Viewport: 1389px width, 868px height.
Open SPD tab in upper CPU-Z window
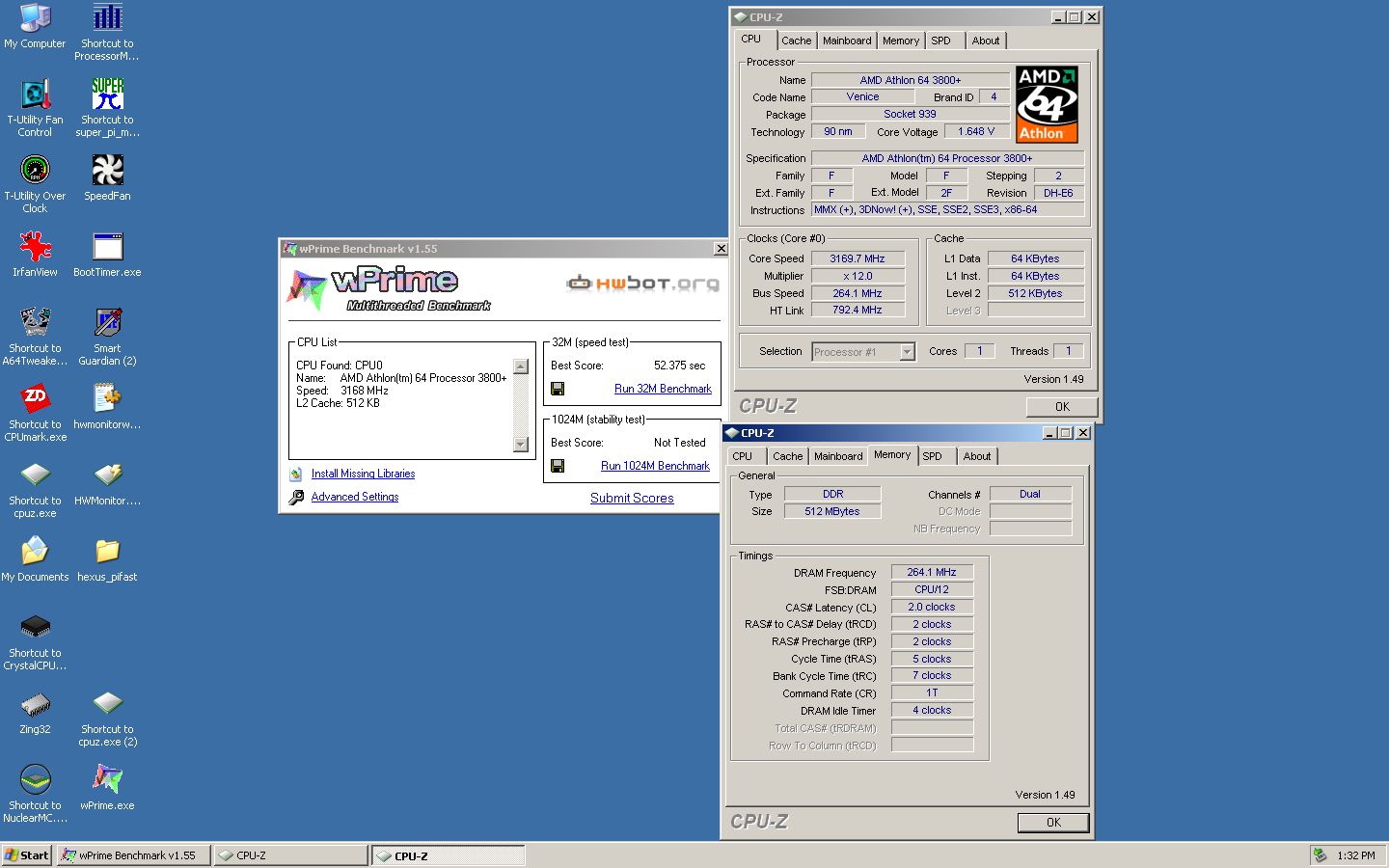[941, 41]
